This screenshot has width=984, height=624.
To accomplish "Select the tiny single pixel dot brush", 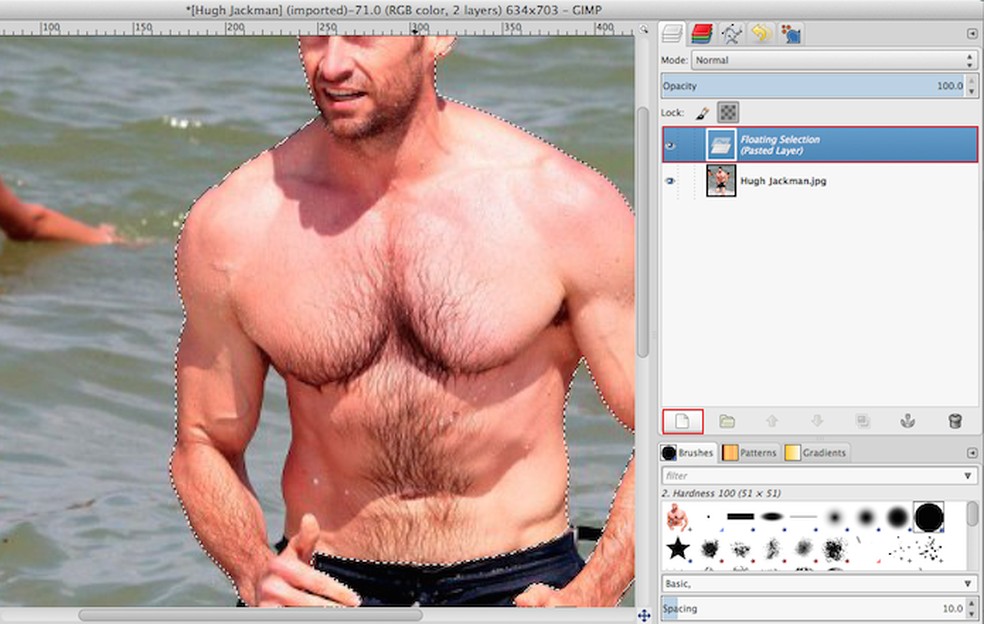I will 709,517.
